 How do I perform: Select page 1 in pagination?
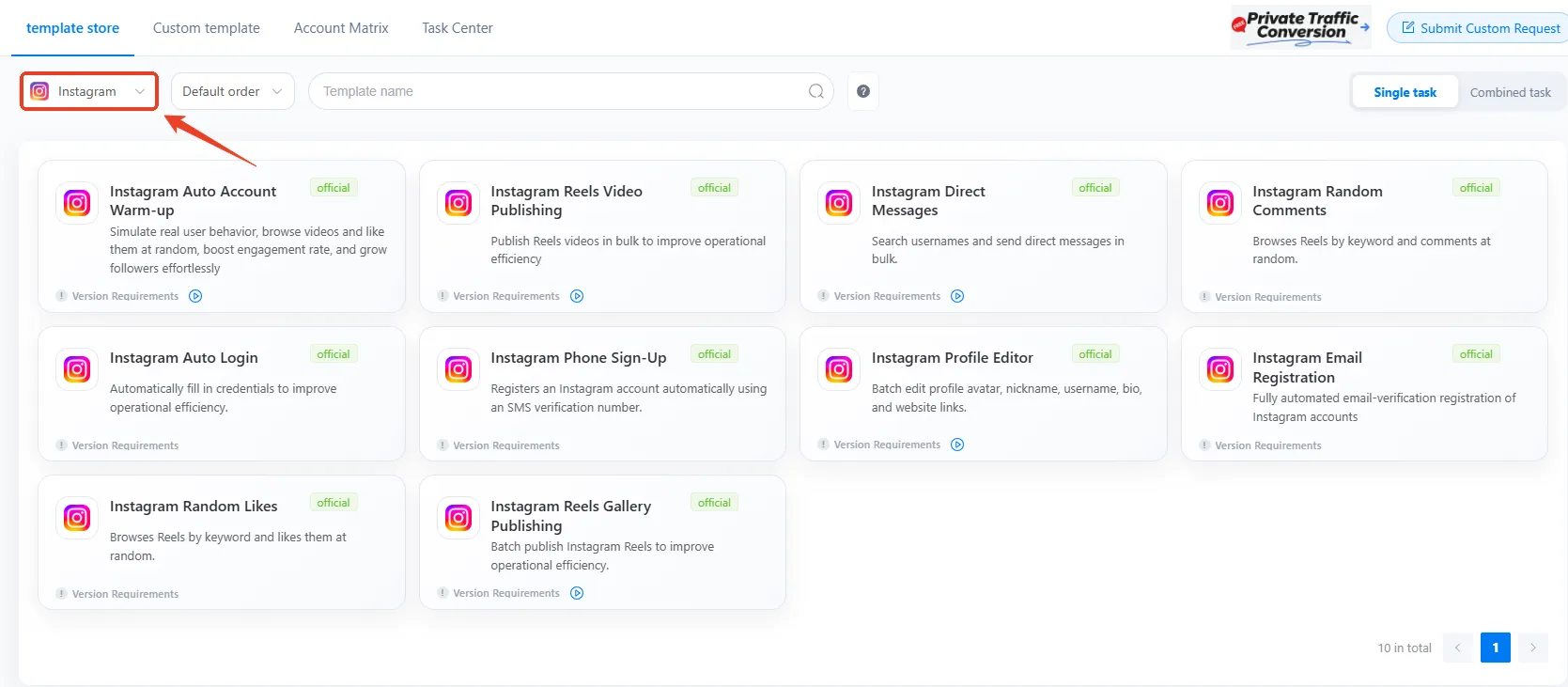(x=1496, y=648)
